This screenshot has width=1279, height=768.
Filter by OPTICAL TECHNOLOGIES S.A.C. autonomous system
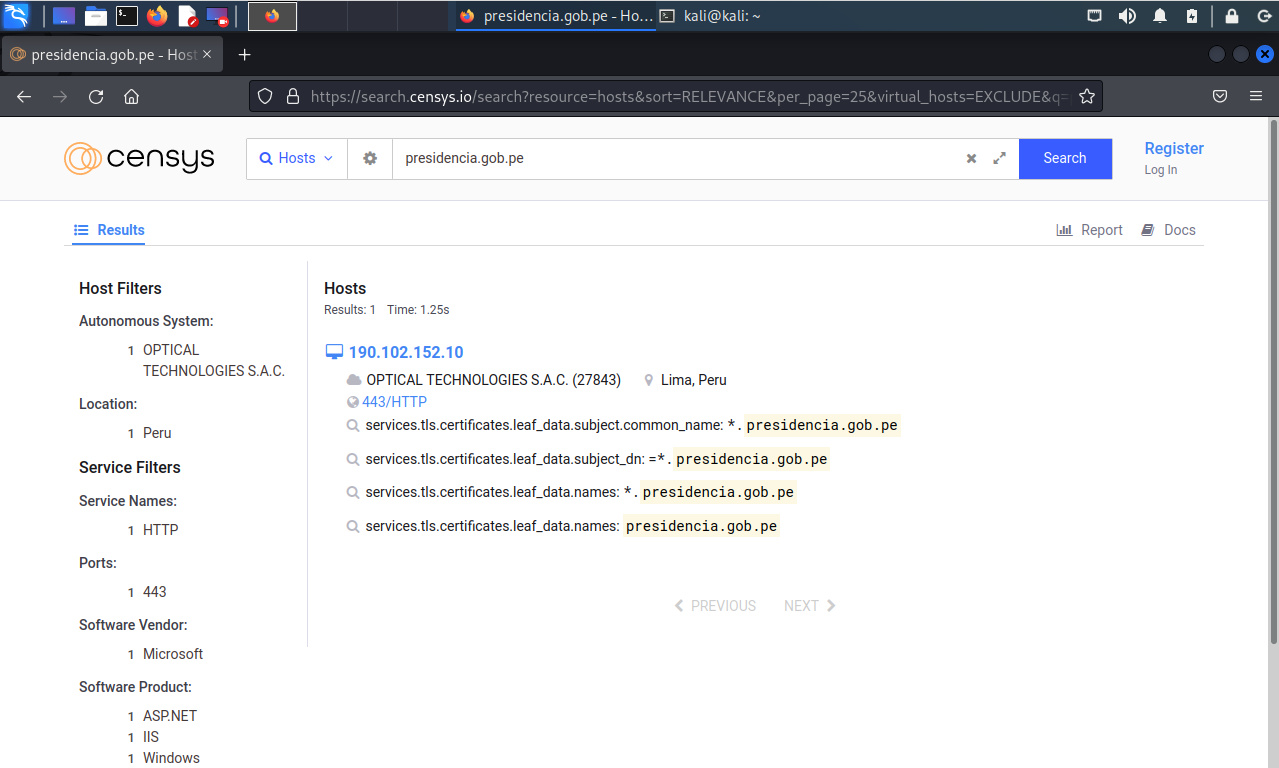(x=213, y=360)
